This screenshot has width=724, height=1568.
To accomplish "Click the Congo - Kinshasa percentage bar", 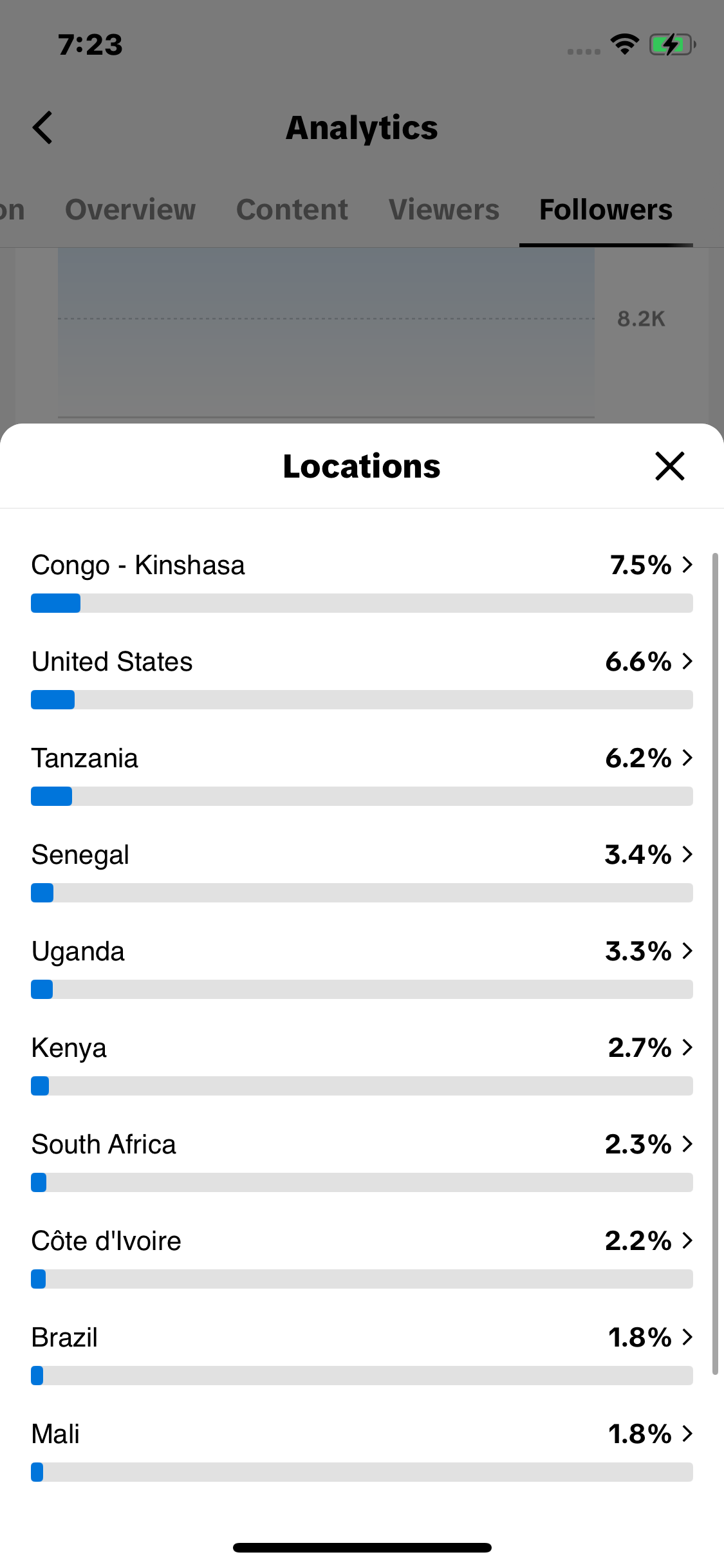I will point(362,603).
